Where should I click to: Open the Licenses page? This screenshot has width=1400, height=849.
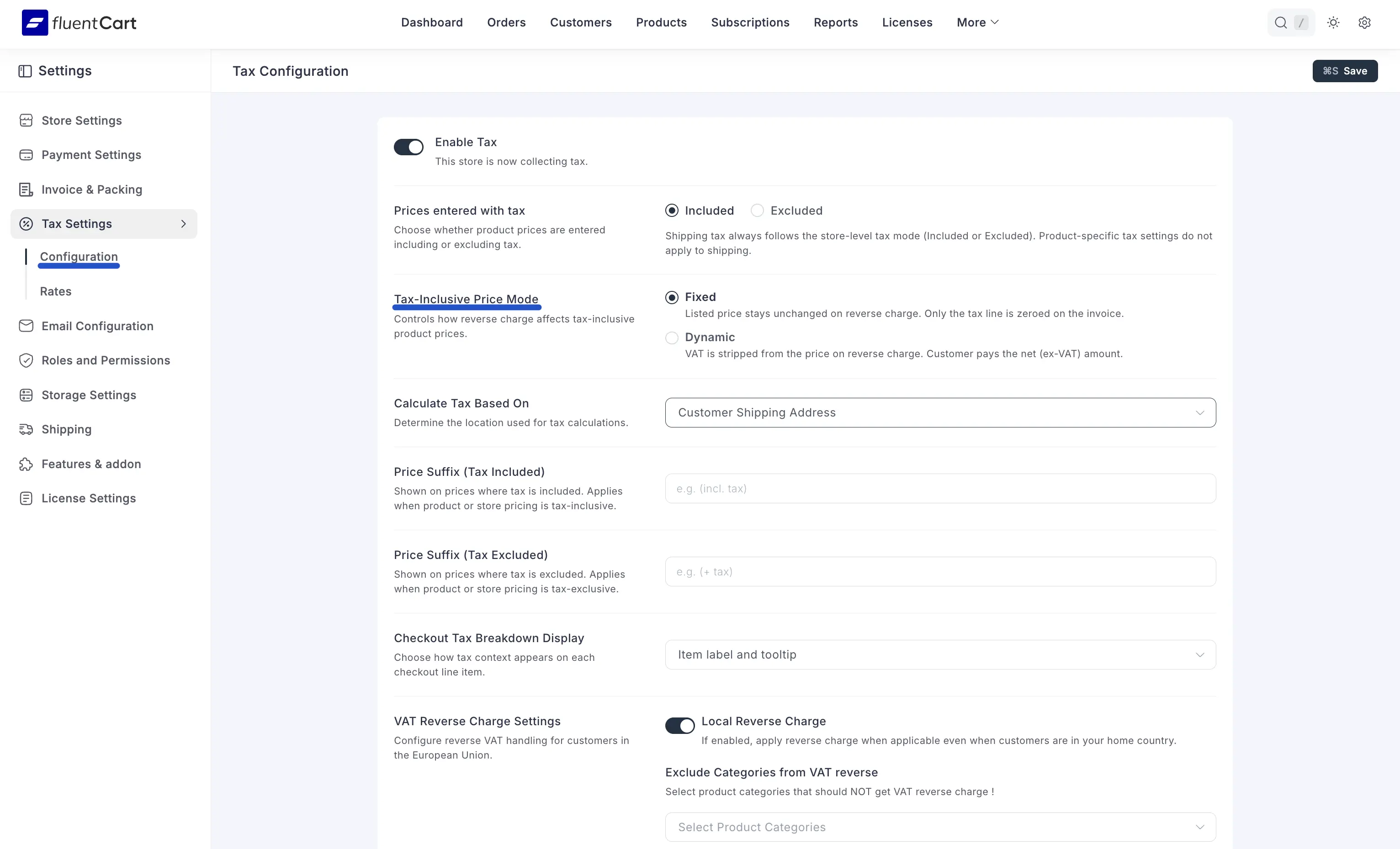pos(907,23)
